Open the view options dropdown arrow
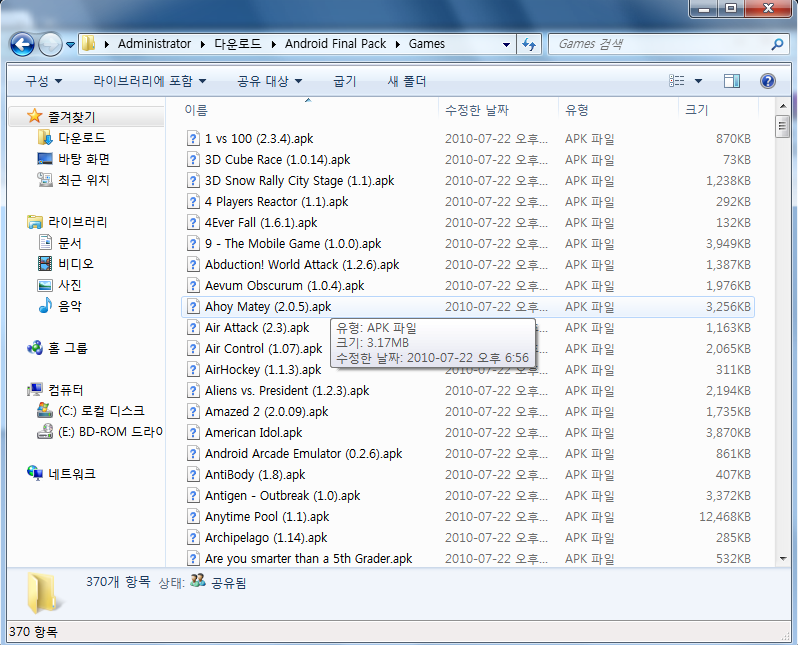The width and height of the screenshot is (798, 645). (x=698, y=81)
